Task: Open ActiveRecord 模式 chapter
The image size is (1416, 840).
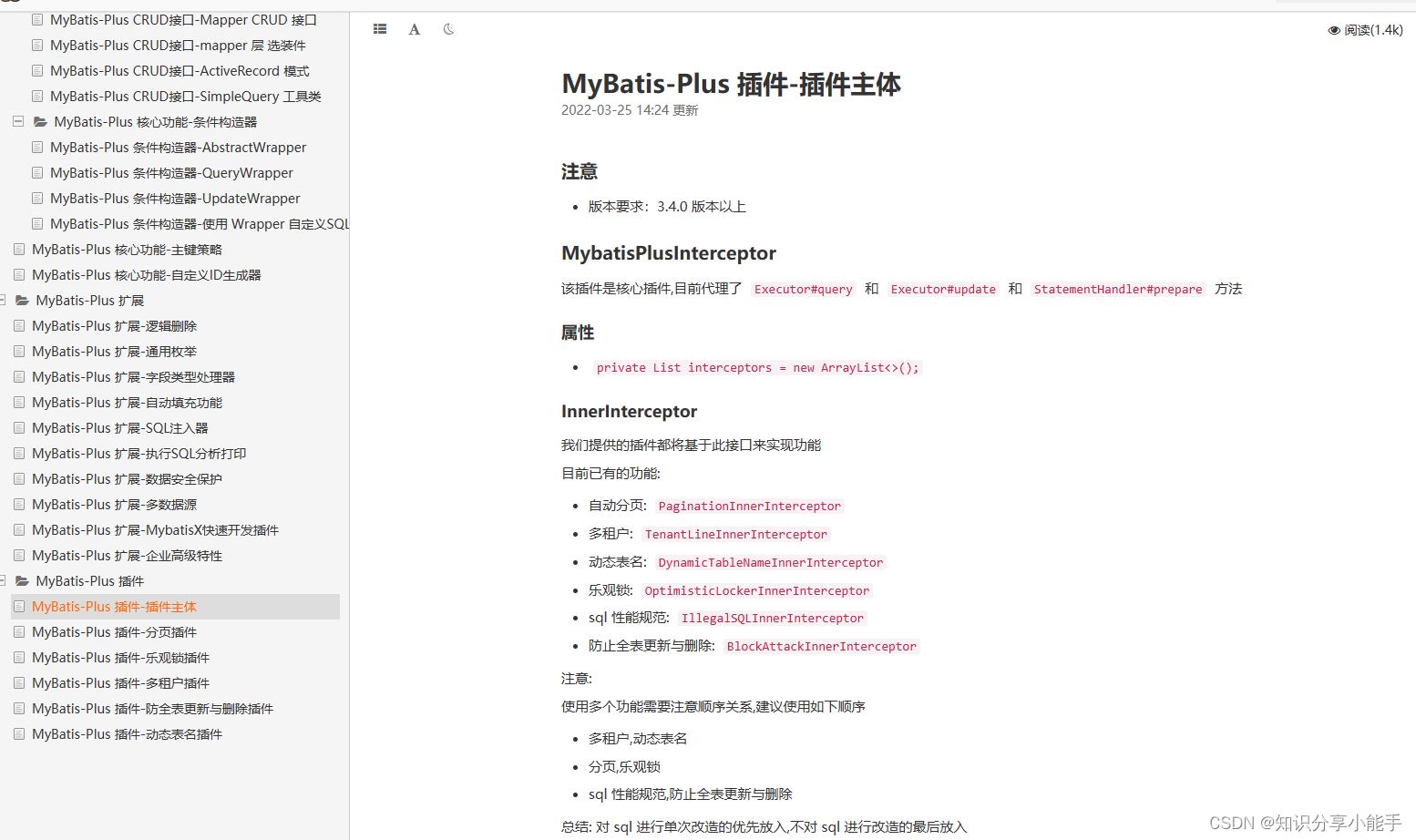Action: point(180,70)
